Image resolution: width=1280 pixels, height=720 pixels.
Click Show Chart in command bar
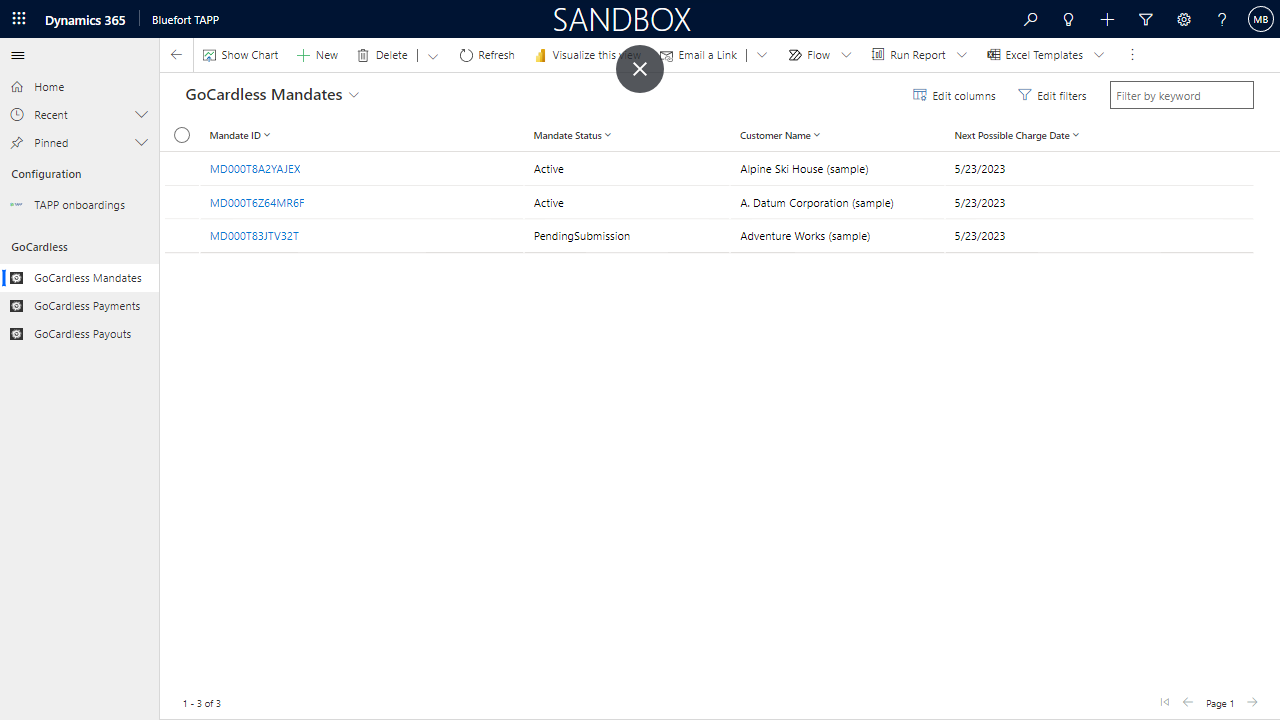(x=240, y=55)
